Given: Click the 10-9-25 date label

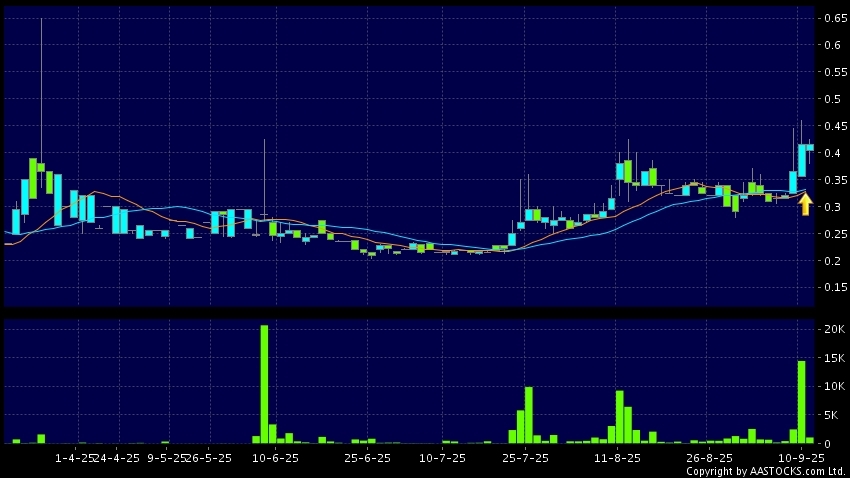Looking at the screenshot, I should (801, 458).
